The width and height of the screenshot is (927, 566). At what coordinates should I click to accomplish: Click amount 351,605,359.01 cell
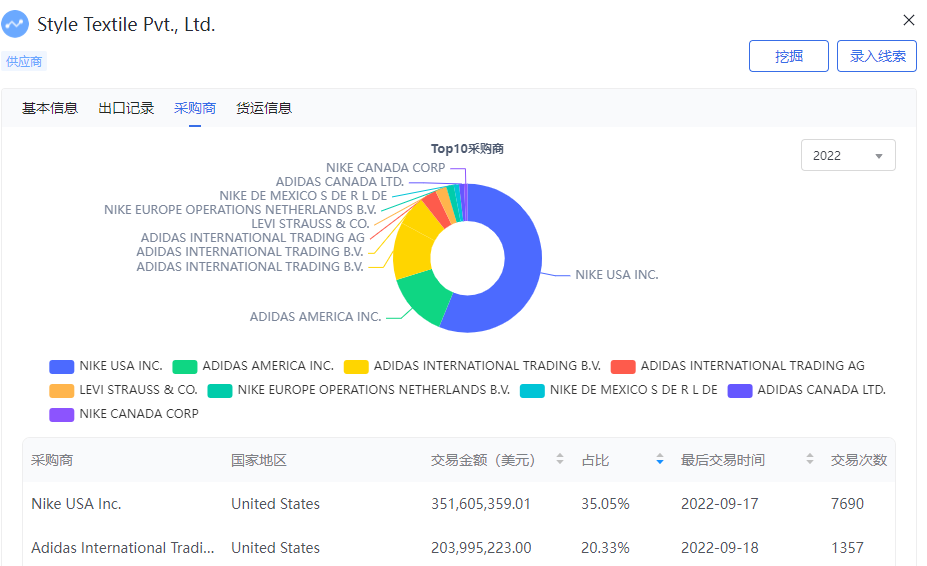pos(481,504)
